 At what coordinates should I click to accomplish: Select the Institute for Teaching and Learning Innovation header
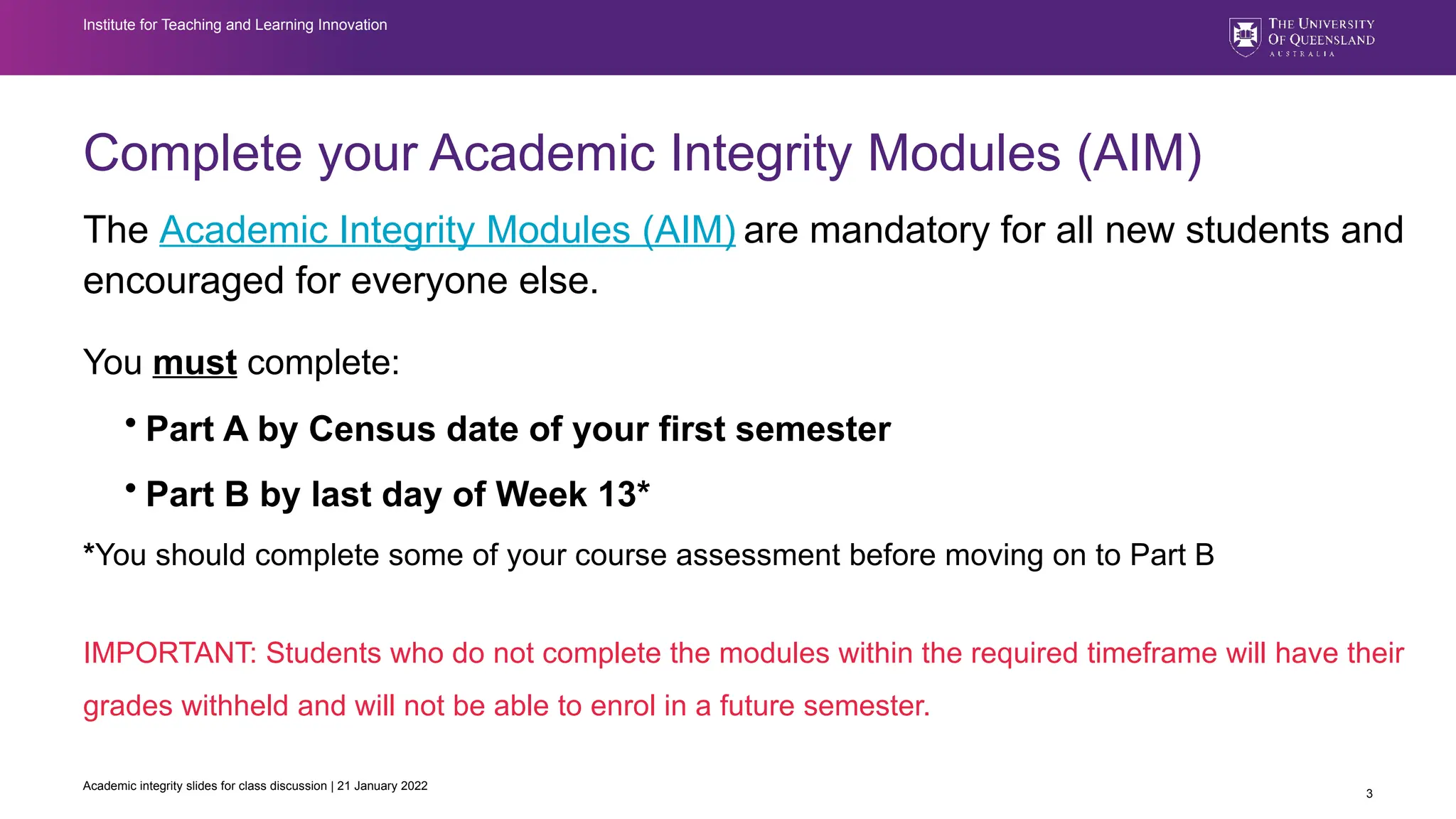235,25
